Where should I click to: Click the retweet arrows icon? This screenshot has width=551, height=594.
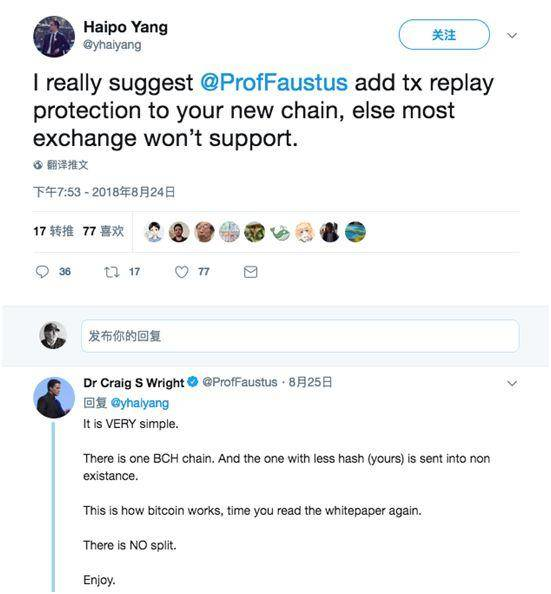tap(112, 272)
